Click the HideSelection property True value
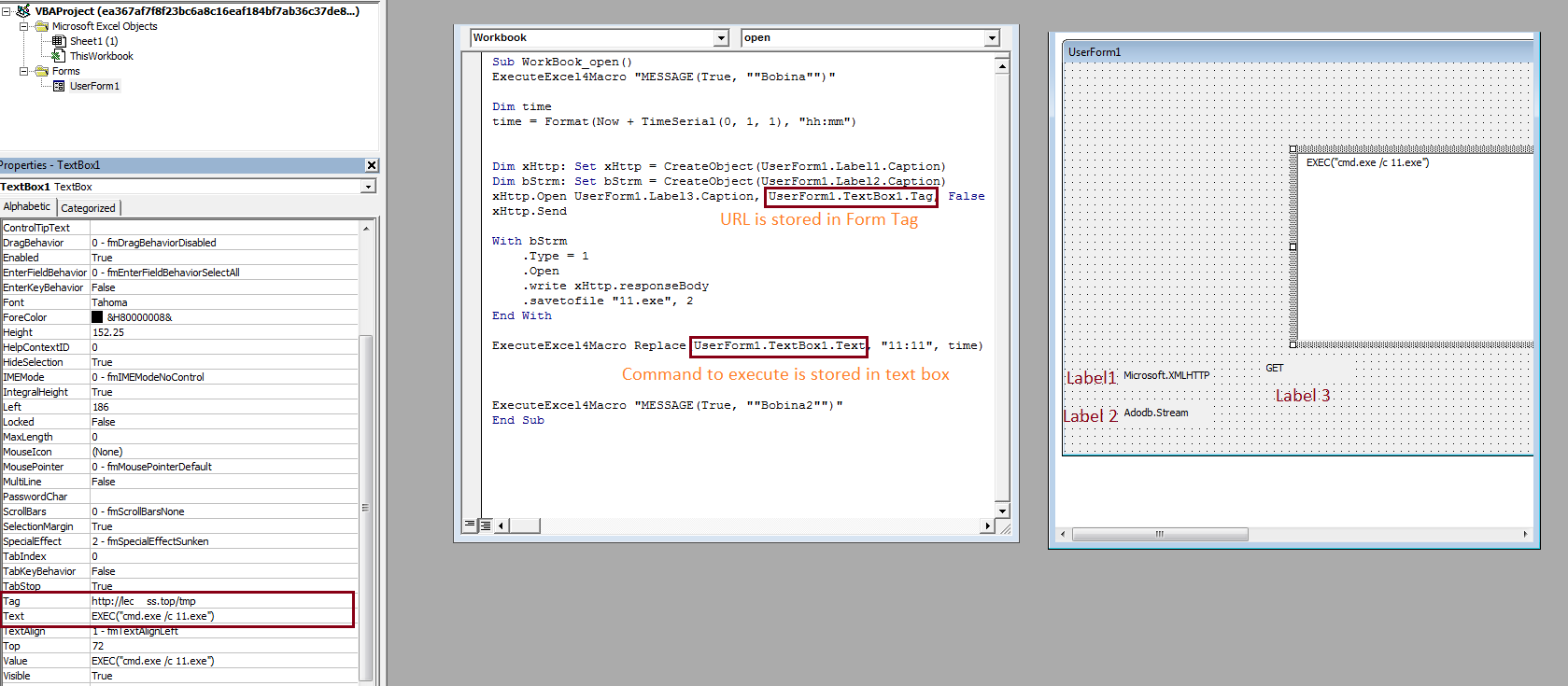The image size is (1568, 686). click(223, 362)
